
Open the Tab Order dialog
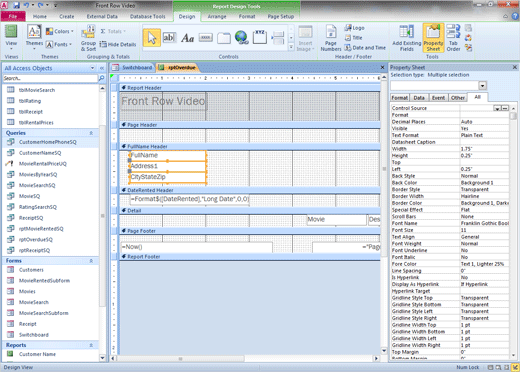pyautogui.click(x=453, y=38)
